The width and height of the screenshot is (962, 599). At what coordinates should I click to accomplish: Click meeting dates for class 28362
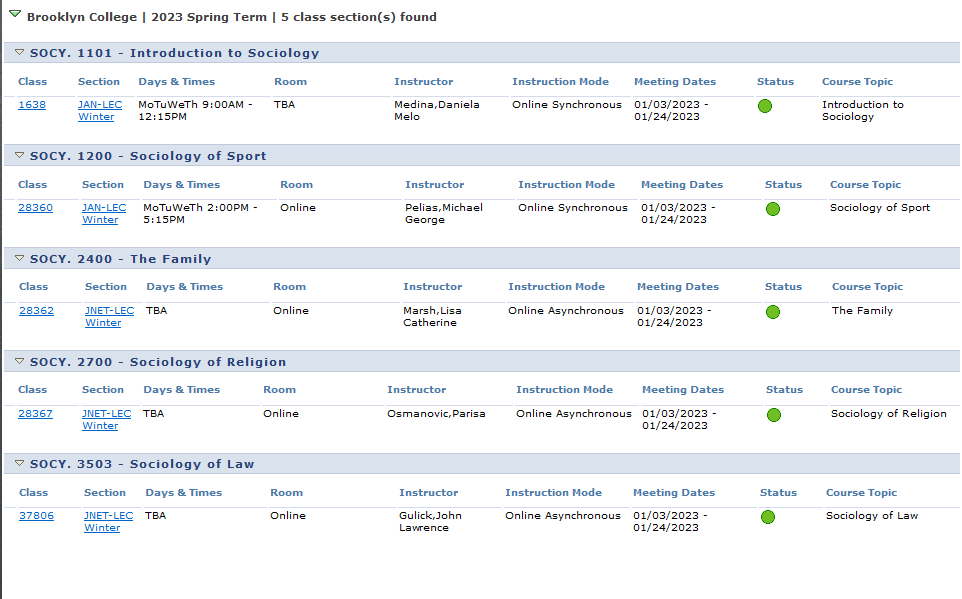click(x=674, y=317)
